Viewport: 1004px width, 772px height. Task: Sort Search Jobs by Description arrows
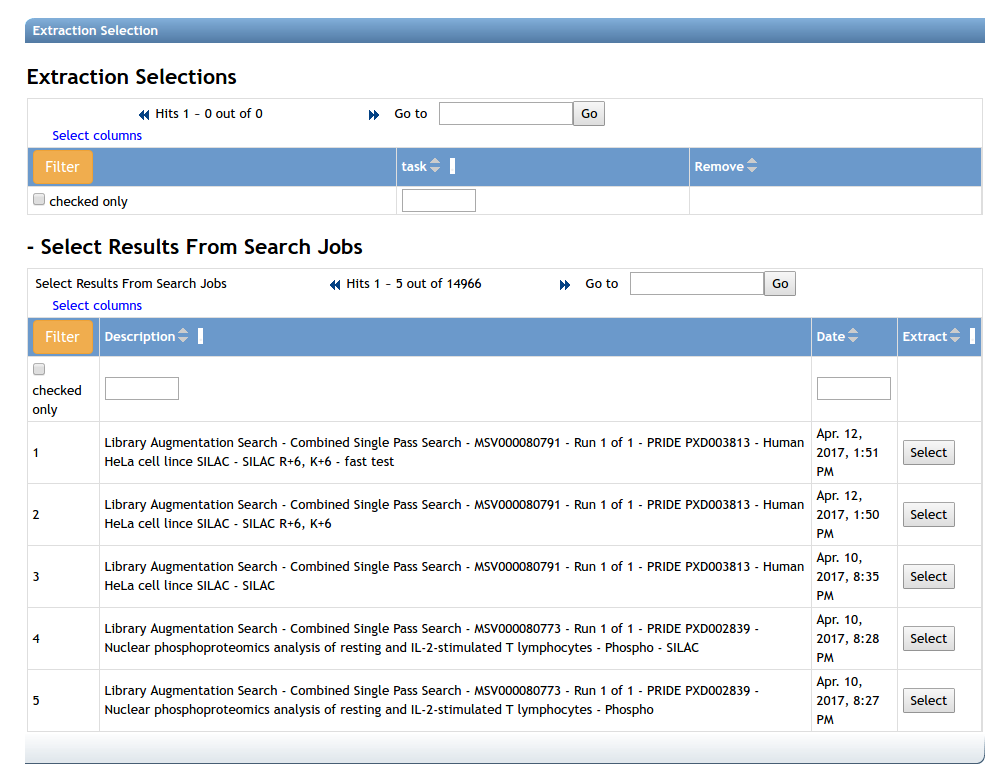183,337
